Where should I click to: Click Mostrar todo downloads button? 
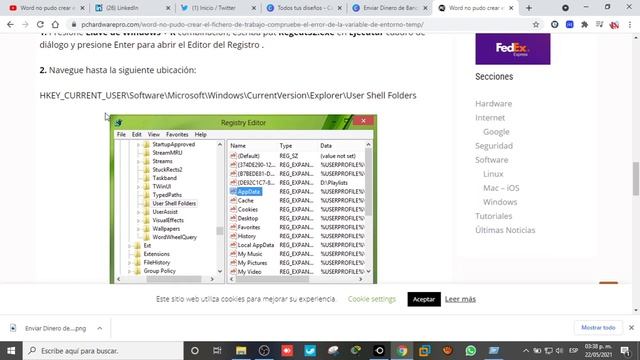598,328
